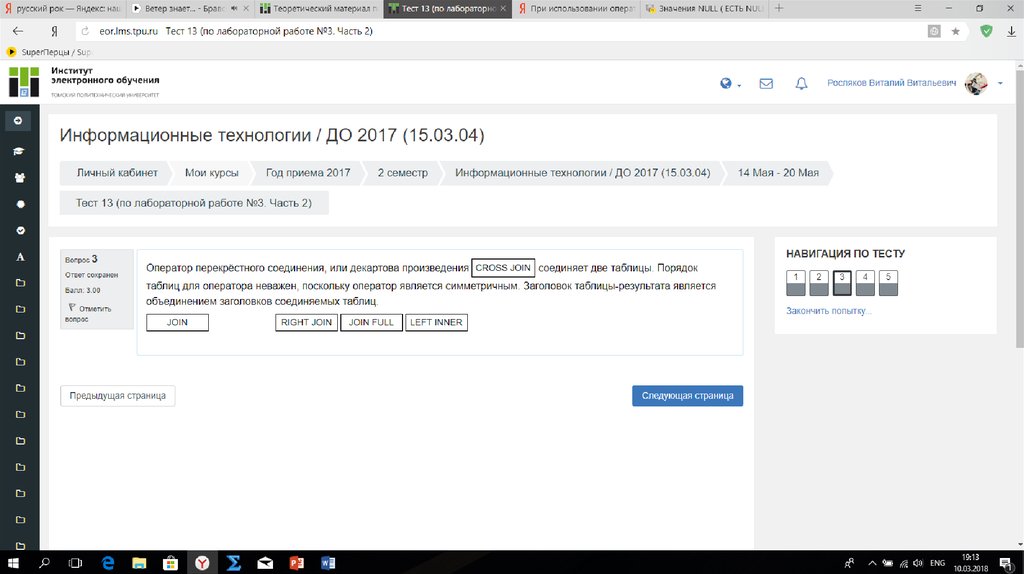The image size is (1024, 574).
Task: Open the green Protect shield icon
Action: 986,31
